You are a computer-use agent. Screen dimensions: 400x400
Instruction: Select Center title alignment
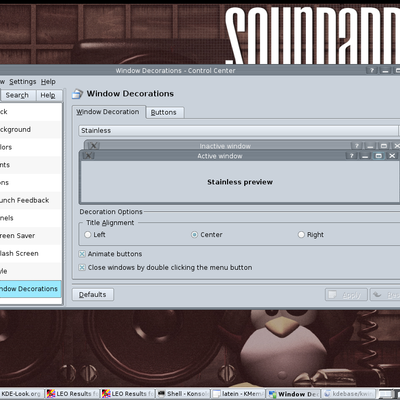tap(207, 235)
